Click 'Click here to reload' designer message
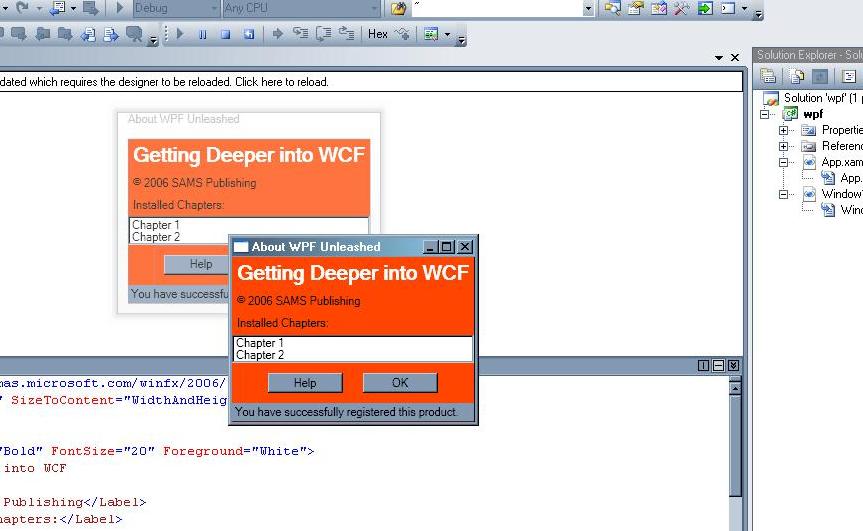The width and height of the screenshot is (863, 531). click(x=282, y=82)
